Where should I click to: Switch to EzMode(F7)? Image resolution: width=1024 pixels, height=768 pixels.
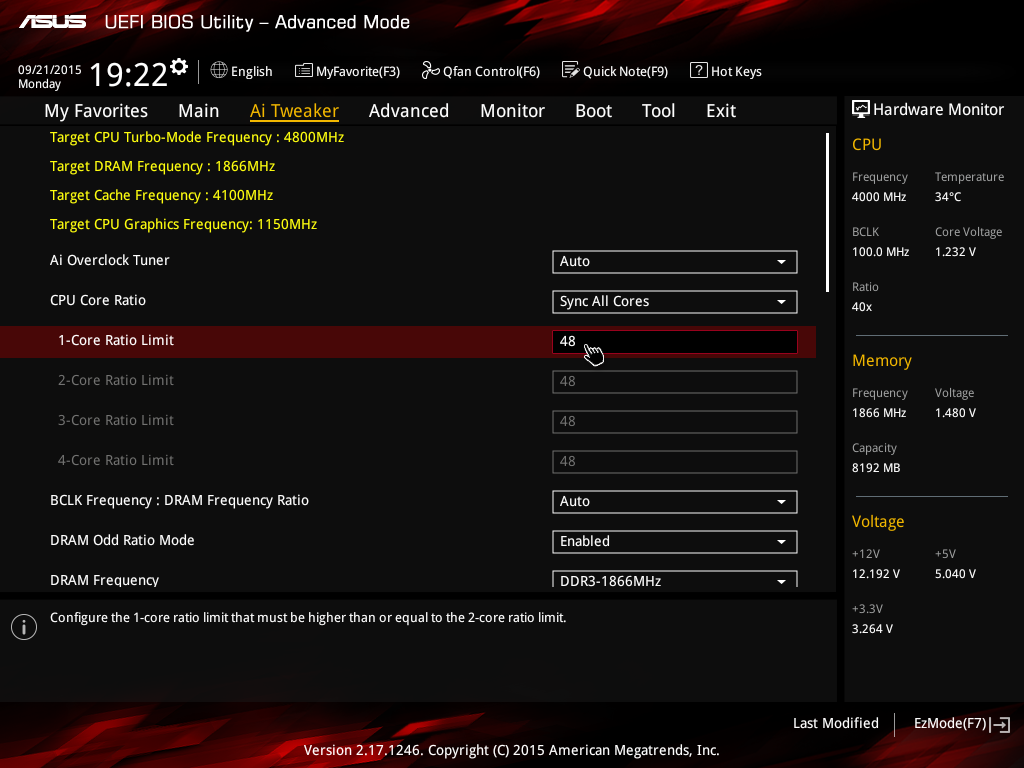[x=962, y=724]
